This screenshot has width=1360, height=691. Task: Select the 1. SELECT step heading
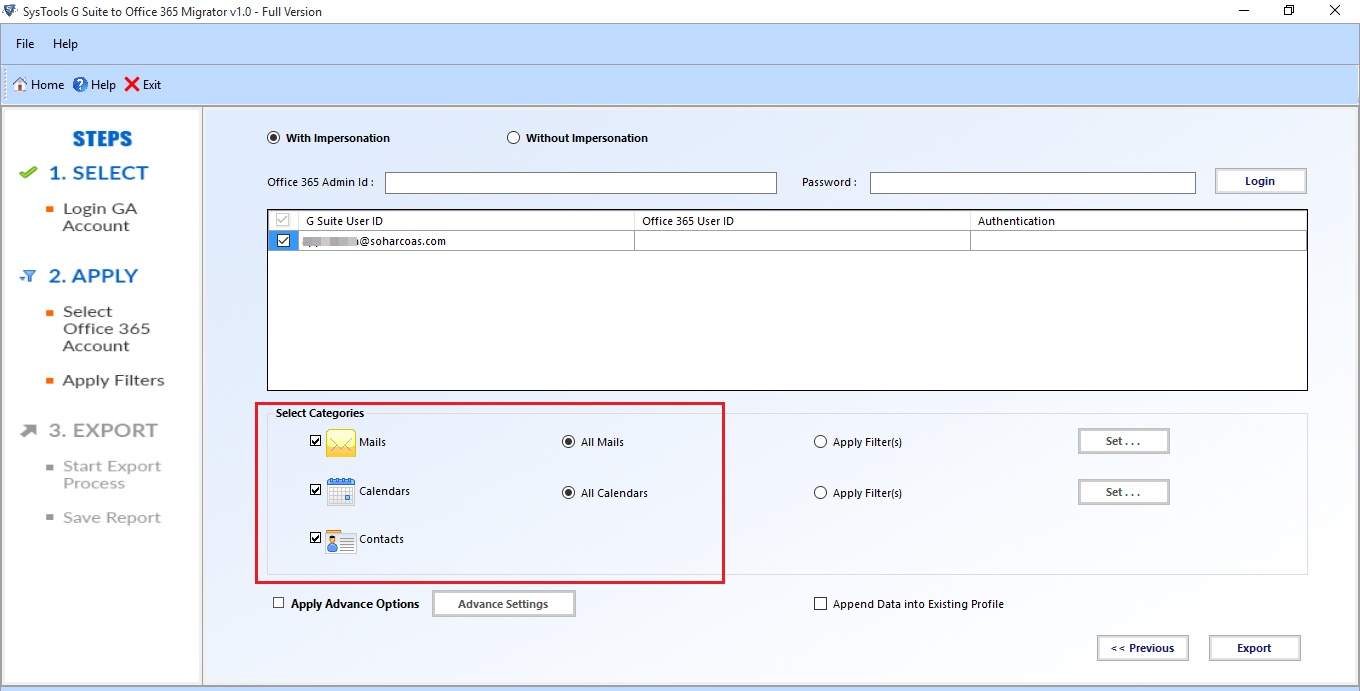tap(98, 173)
